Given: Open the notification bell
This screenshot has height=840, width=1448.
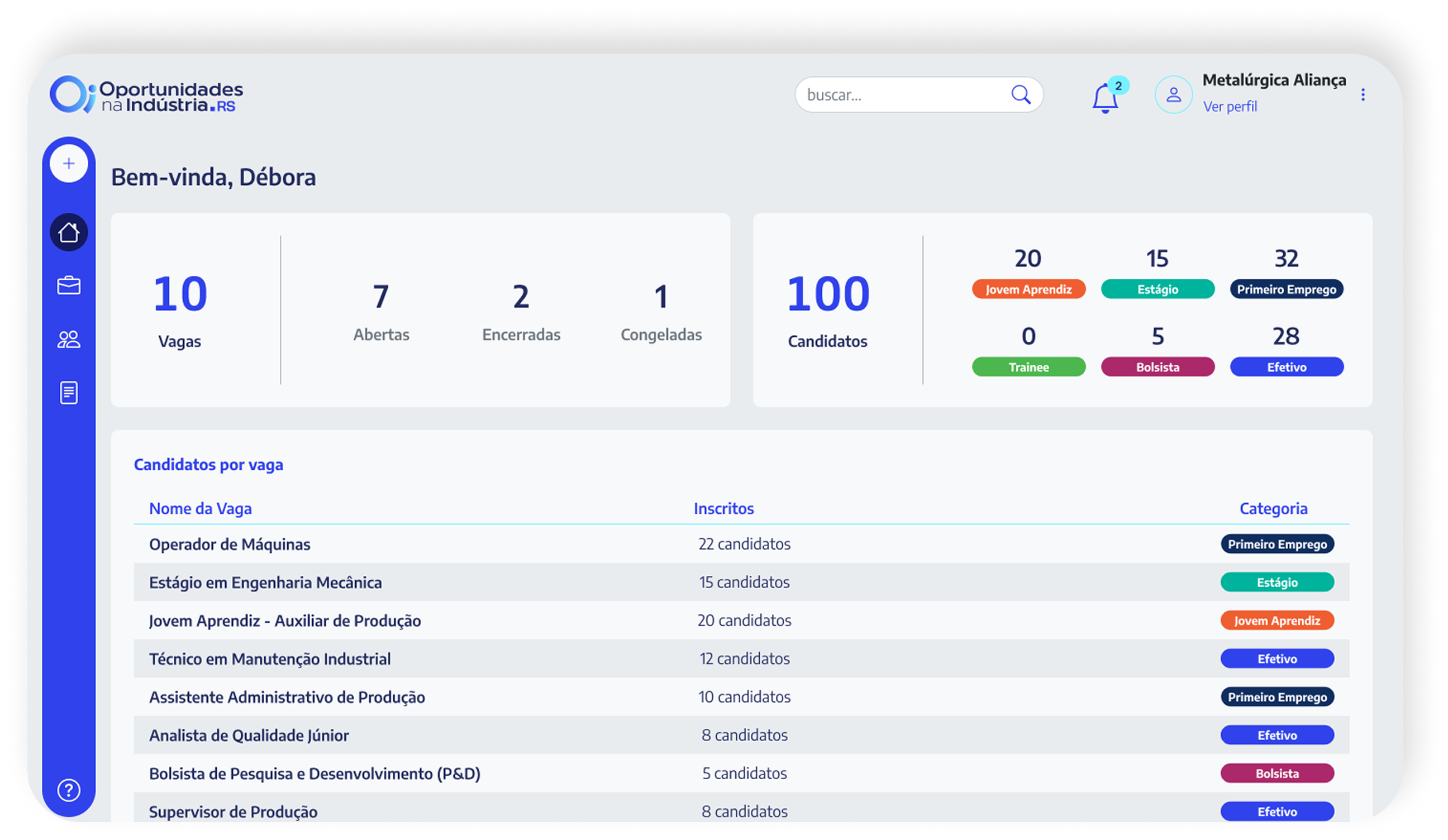Looking at the screenshot, I should [1104, 98].
